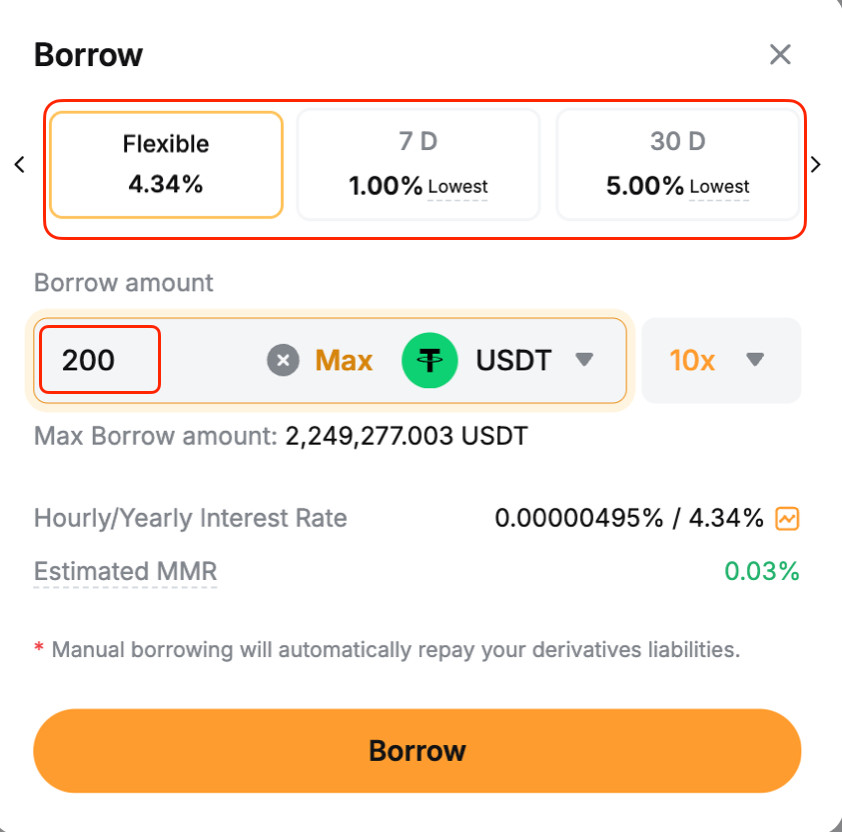Open the interest rate chart icon
Image resolution: width=842 pixels, height=832 pixels.
(x=788, y=519)
